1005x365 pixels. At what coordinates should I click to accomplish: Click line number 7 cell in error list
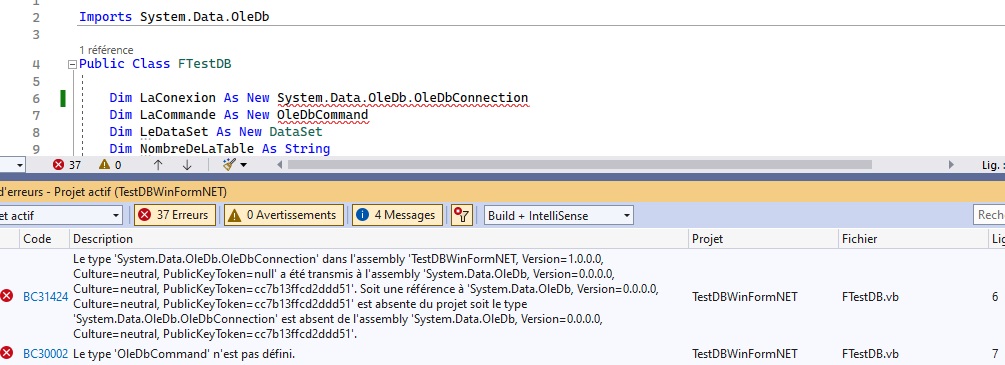point(995,353)
